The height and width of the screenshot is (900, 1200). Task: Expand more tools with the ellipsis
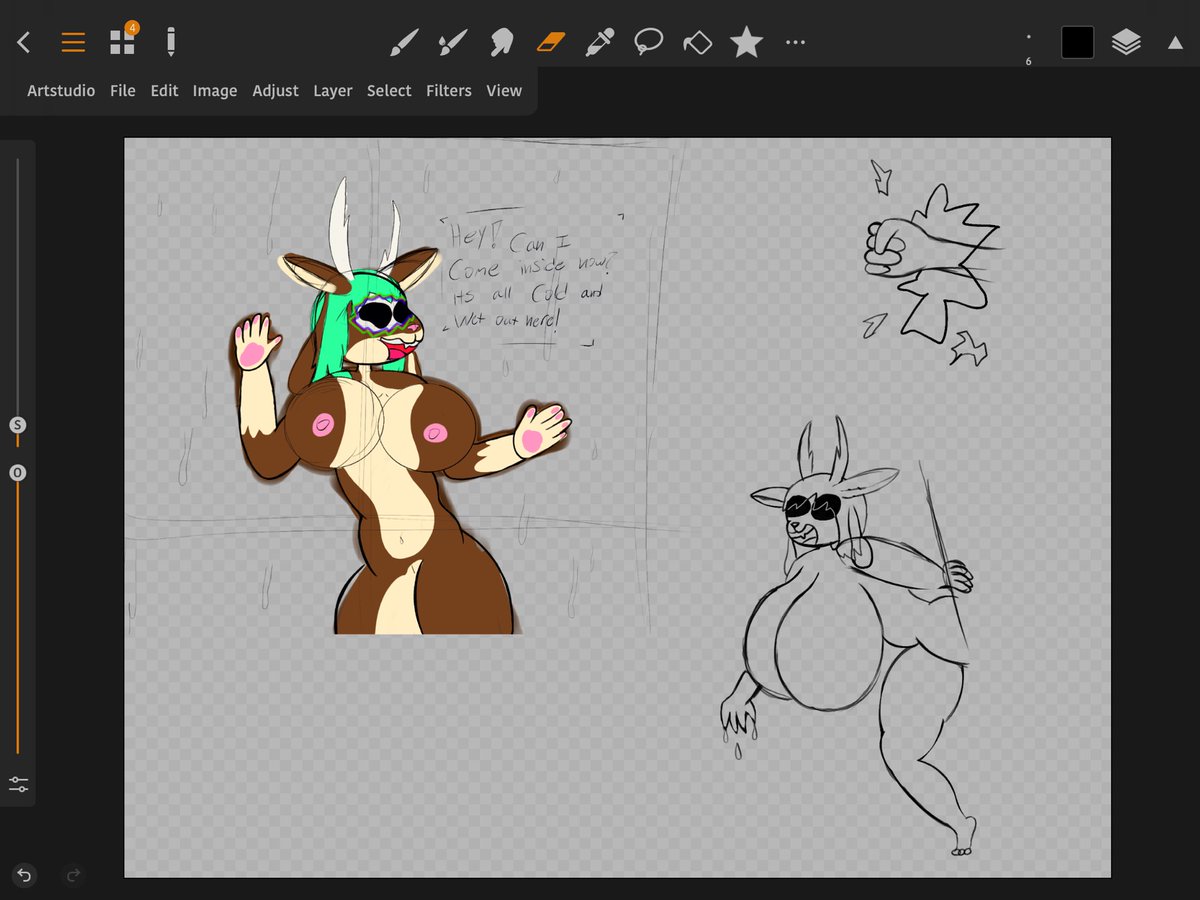click(x=795, y=42)
